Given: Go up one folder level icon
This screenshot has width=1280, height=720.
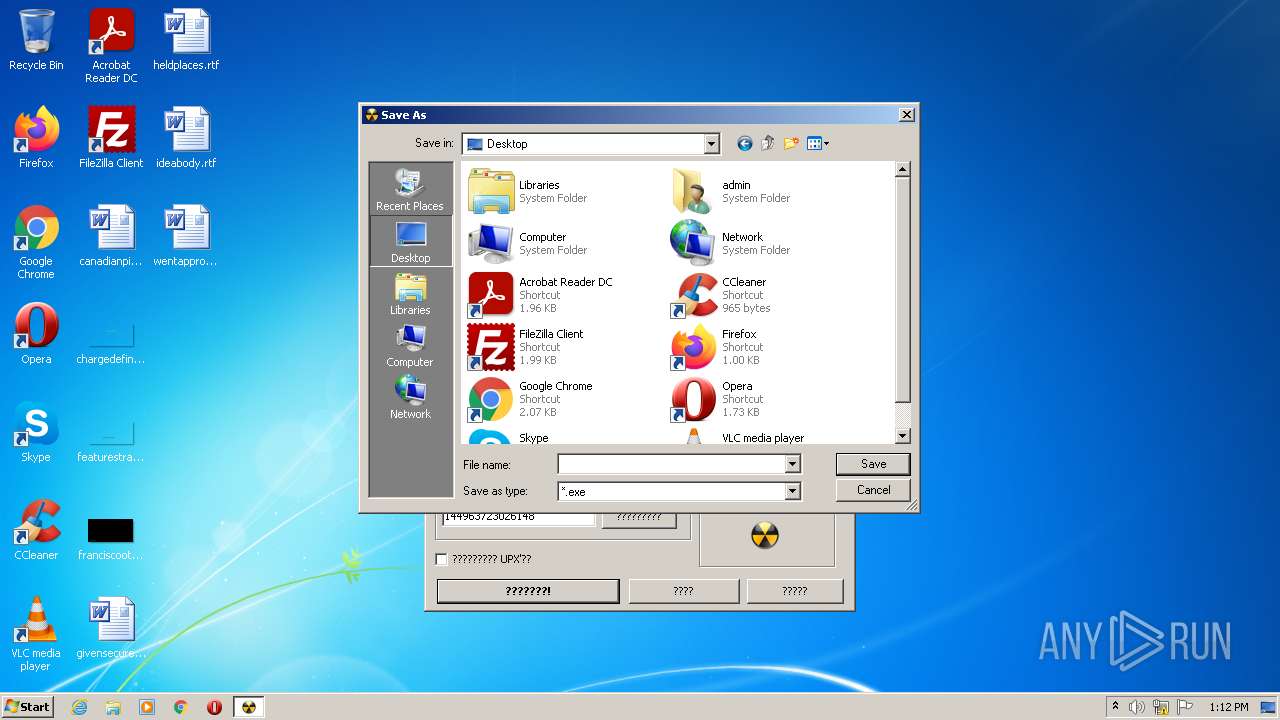Looking at the screenshot, I should tap(768, 144).
